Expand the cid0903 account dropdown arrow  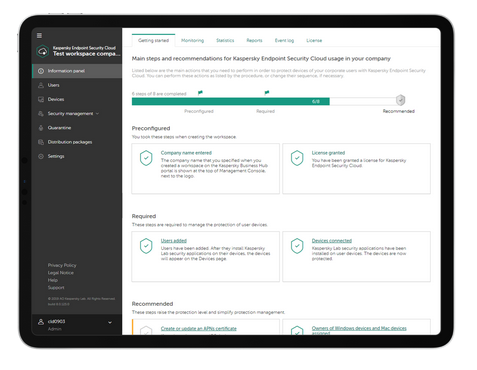click(x=110, y=323)
